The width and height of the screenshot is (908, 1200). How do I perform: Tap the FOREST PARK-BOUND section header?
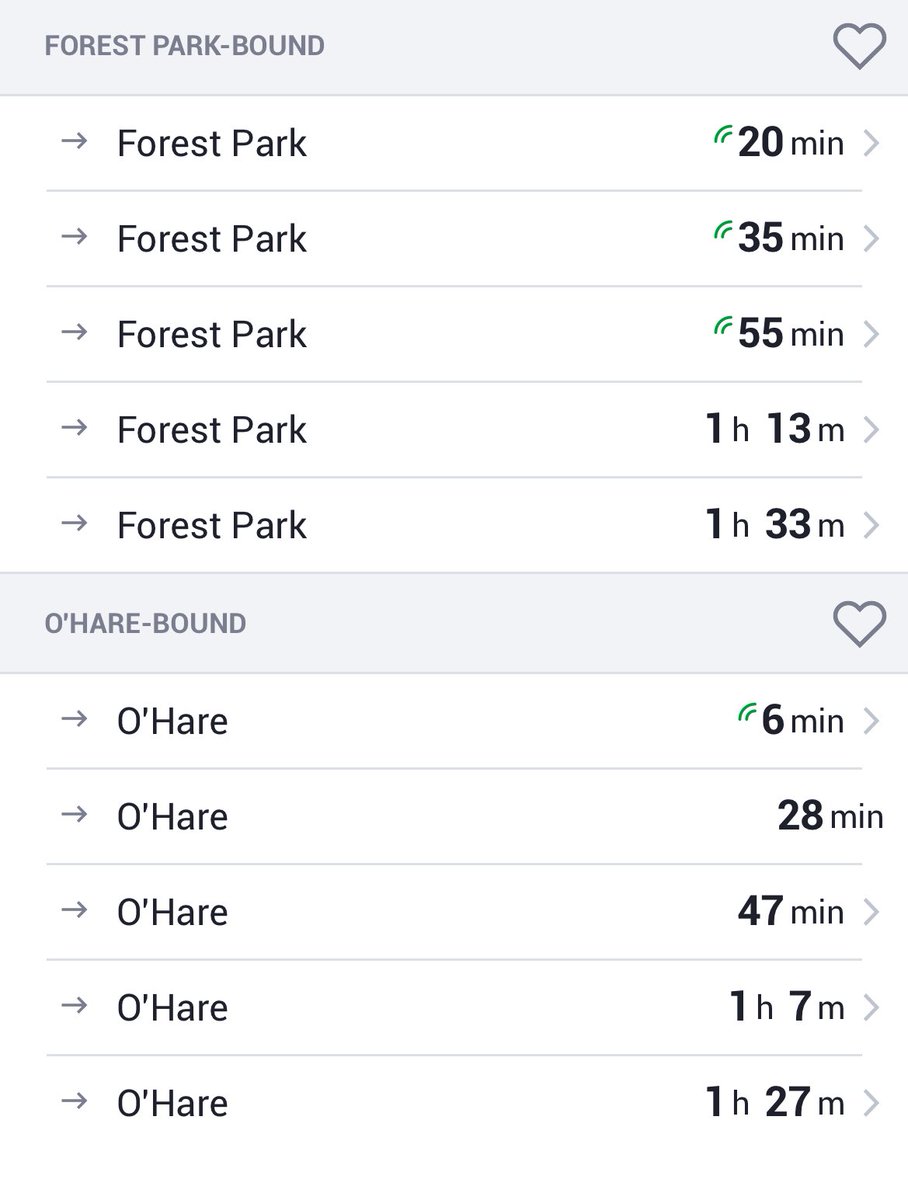pyautogui.click(x=185, y=47)
